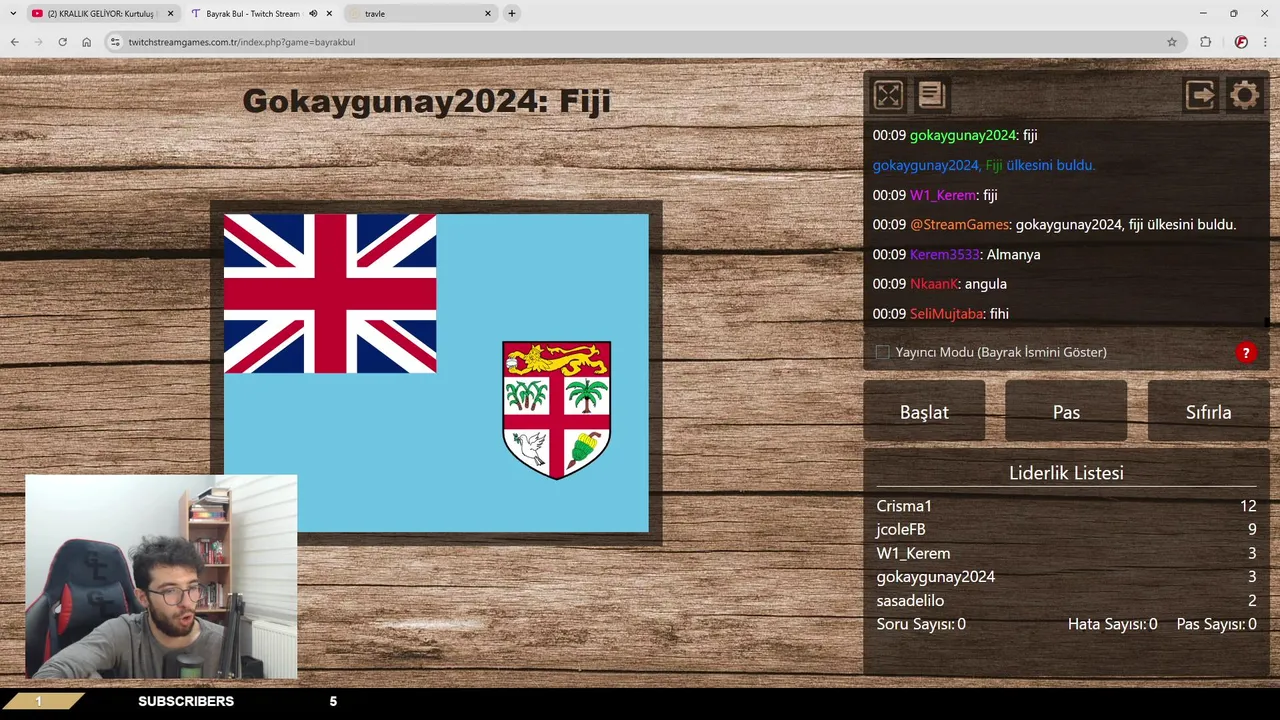The height and width of the screenshot is (720, 1280).
Task: Close the YouTube KRALLIK GELİYOR tab
Action: click(x=170, y=14)
